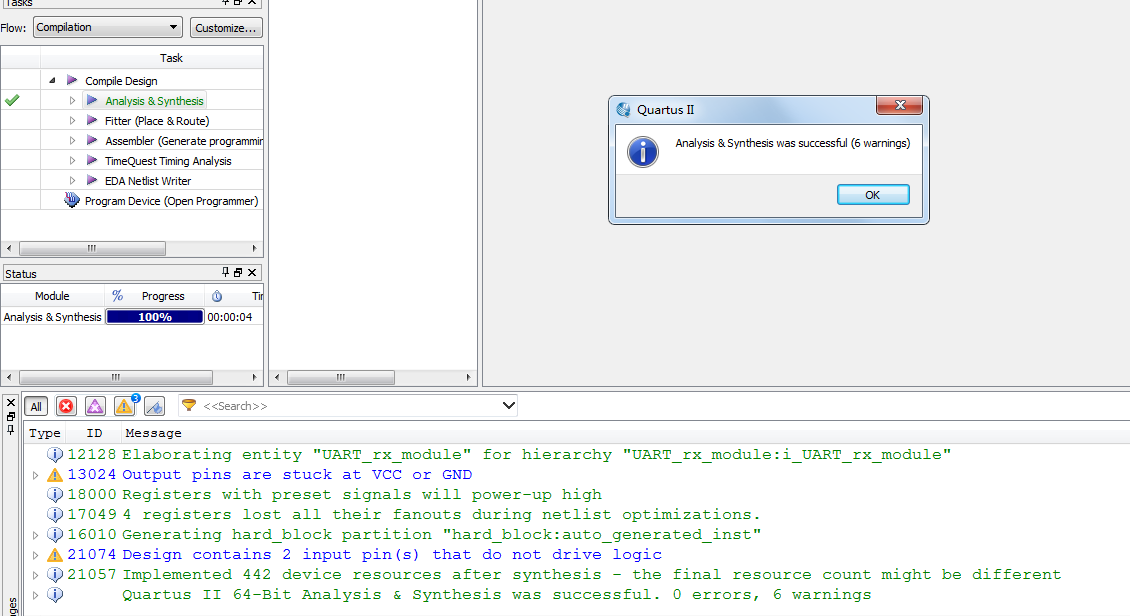1130x616 pixels.
Task: Click the Program Device programmer icon
Action: pyautogui.click(x=72, y=200)
